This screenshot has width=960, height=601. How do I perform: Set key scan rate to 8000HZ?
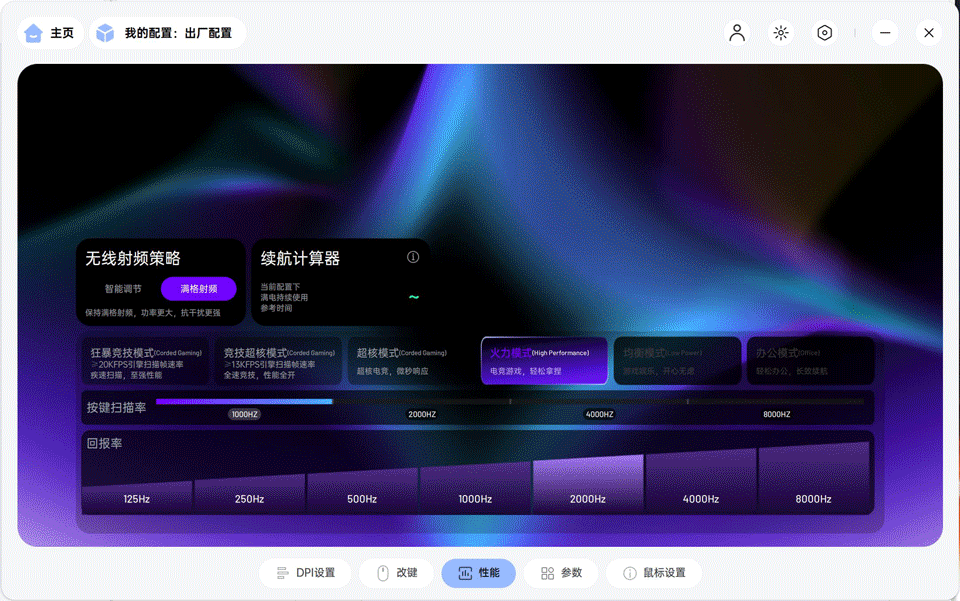click(776, 414)
